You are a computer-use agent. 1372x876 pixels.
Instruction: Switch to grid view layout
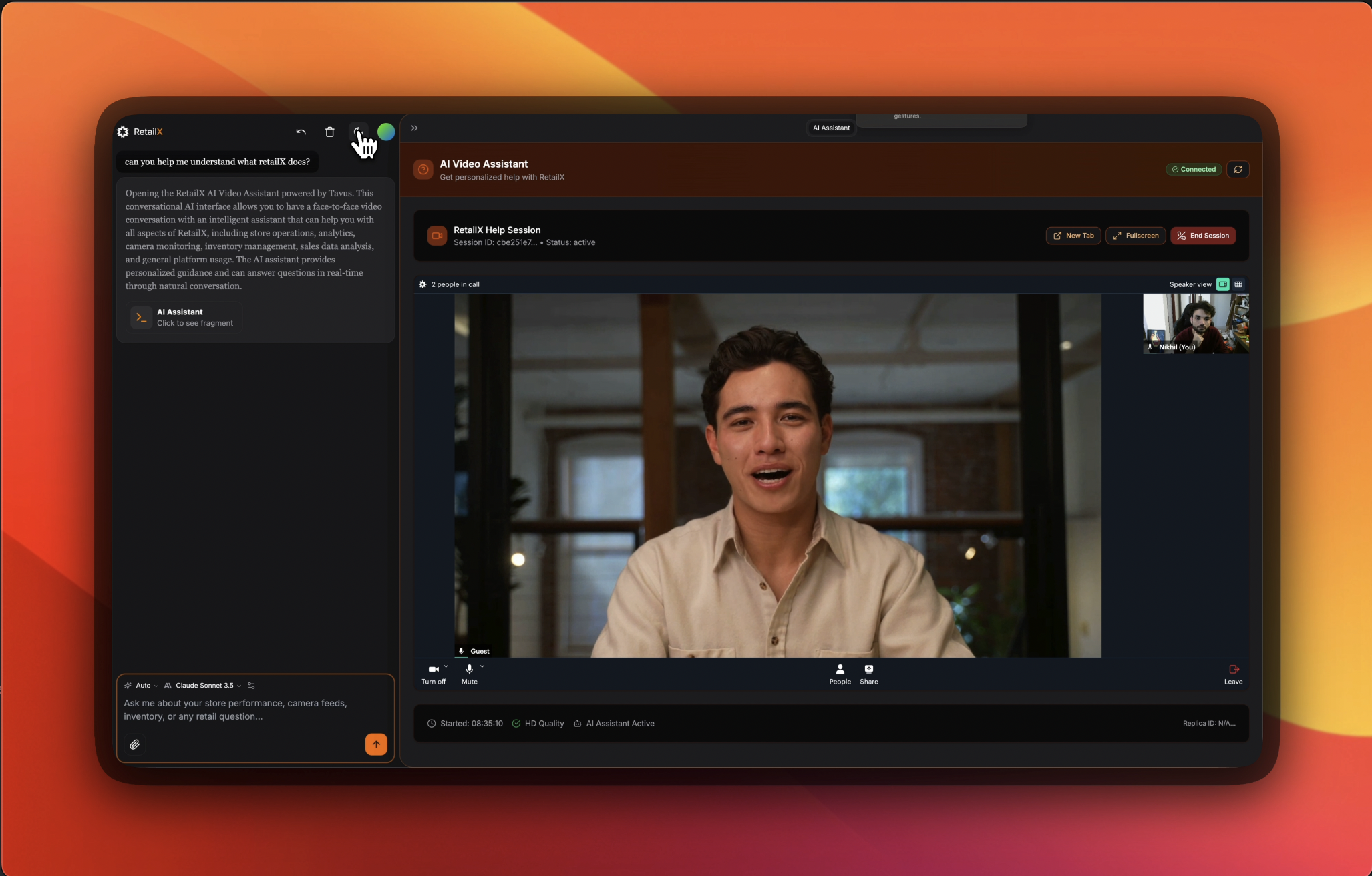[x=1238, y=284]
